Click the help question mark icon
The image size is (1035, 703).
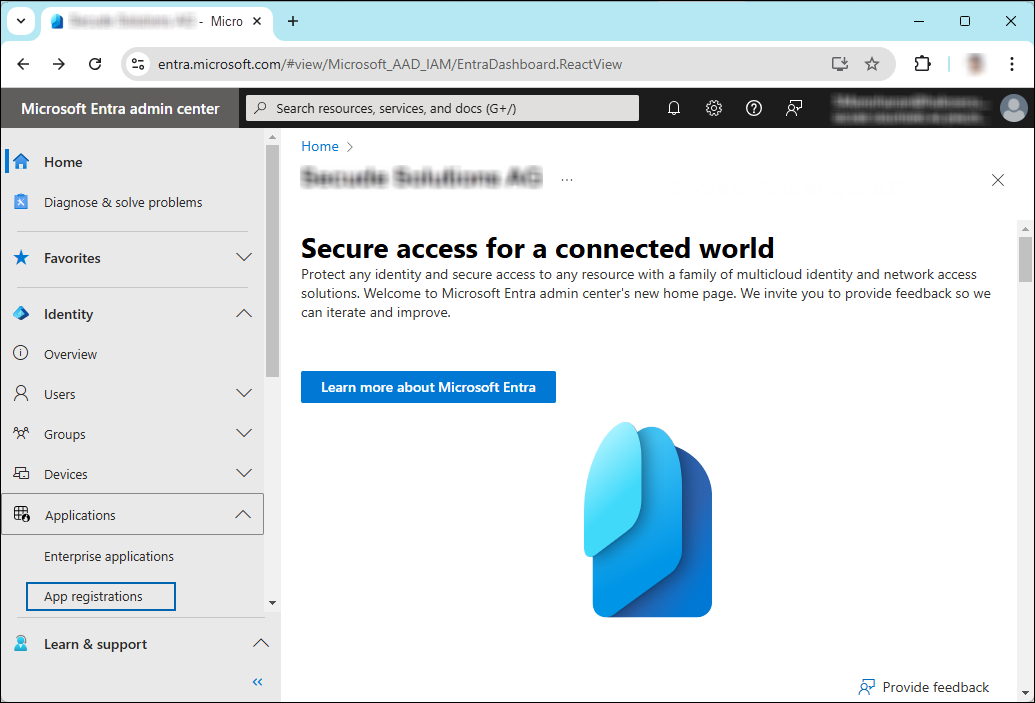(754, 108)
